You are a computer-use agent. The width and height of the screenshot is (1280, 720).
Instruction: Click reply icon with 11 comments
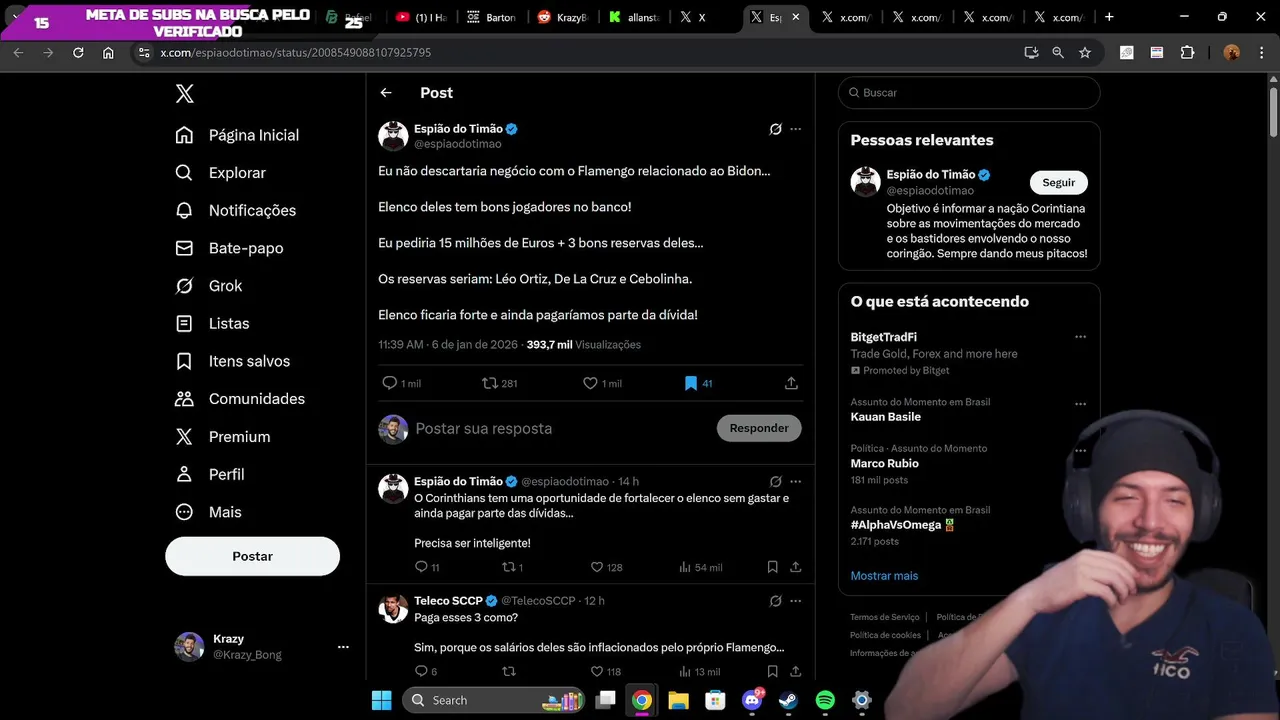click(x=421, y=567)
